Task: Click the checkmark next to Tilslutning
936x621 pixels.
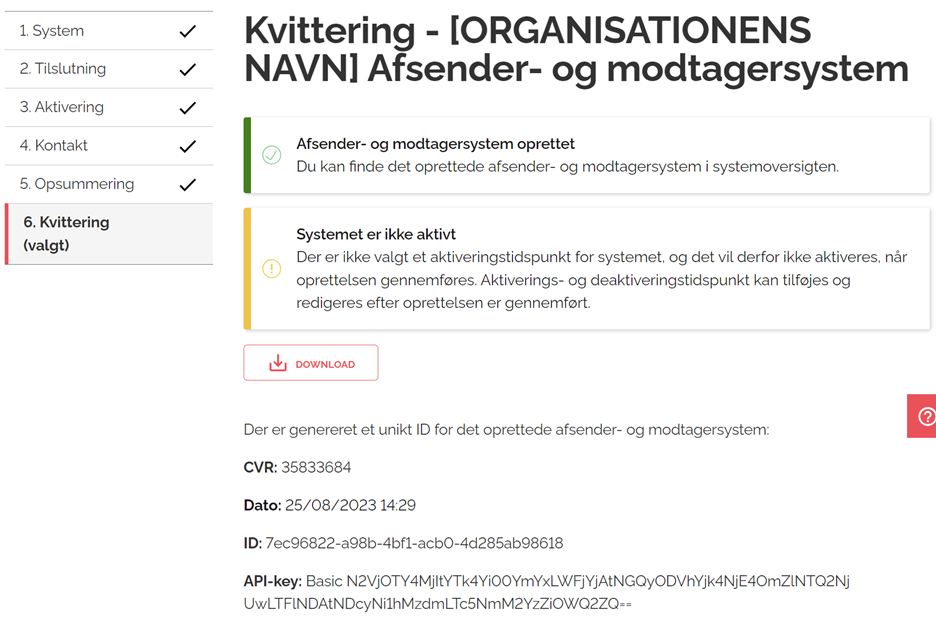Action: (x=187, y=70)
